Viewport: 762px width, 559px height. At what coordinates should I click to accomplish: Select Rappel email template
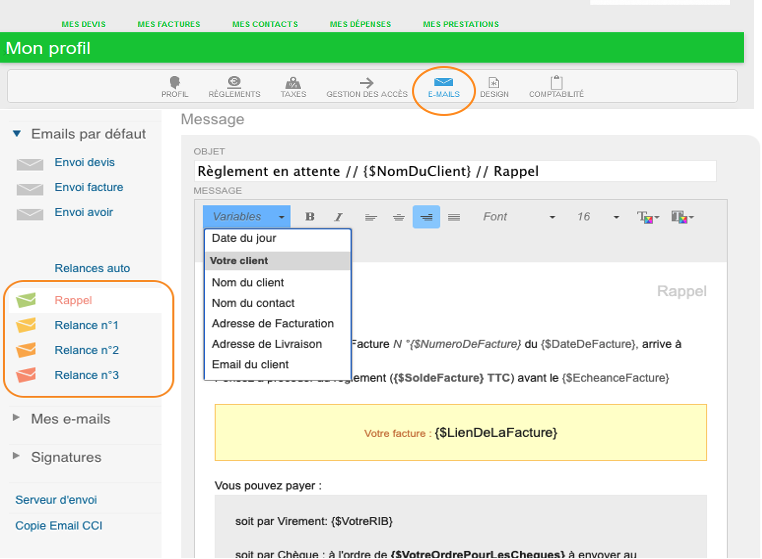pos(73,300)
